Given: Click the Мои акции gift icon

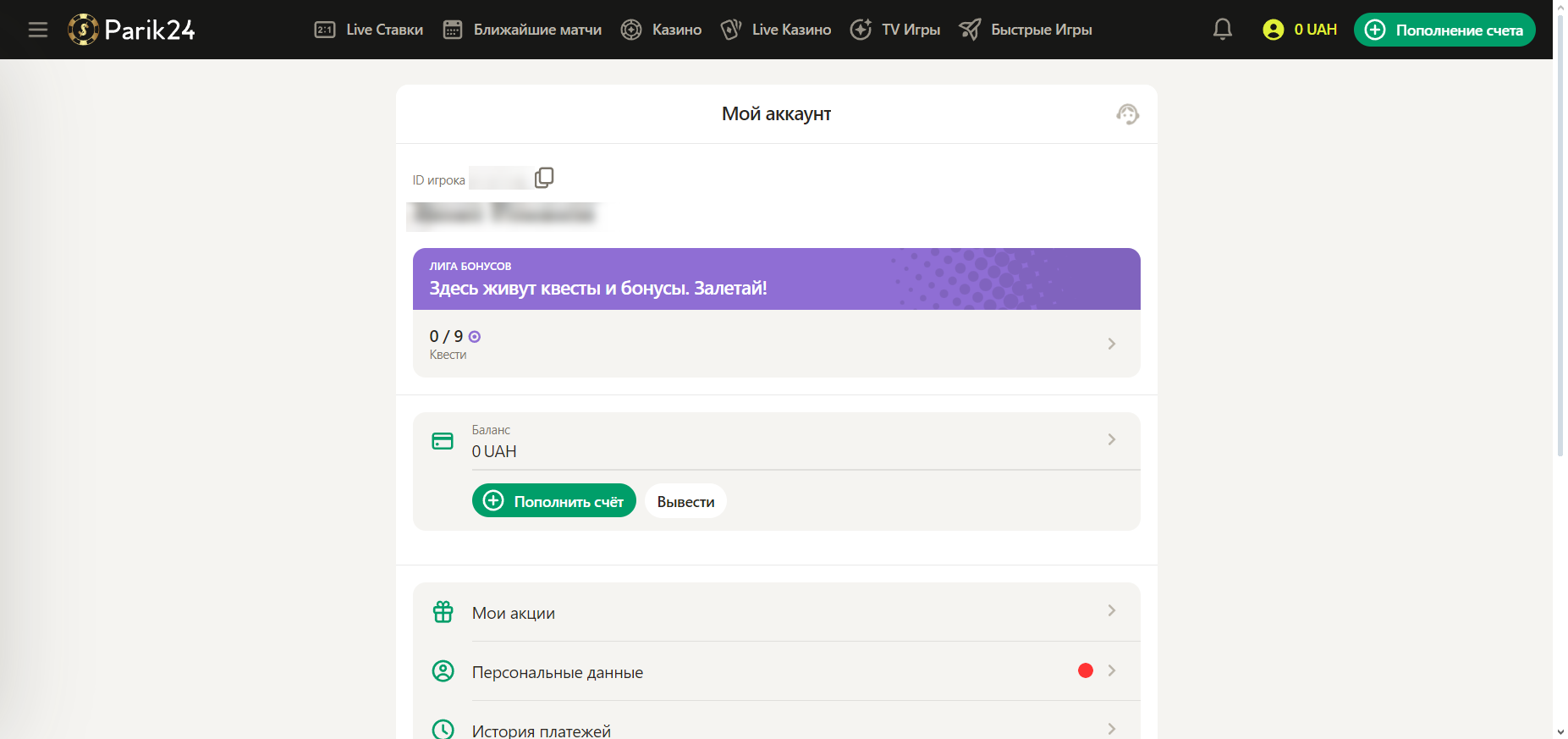Looking at the screenshot, I should 443,612.
